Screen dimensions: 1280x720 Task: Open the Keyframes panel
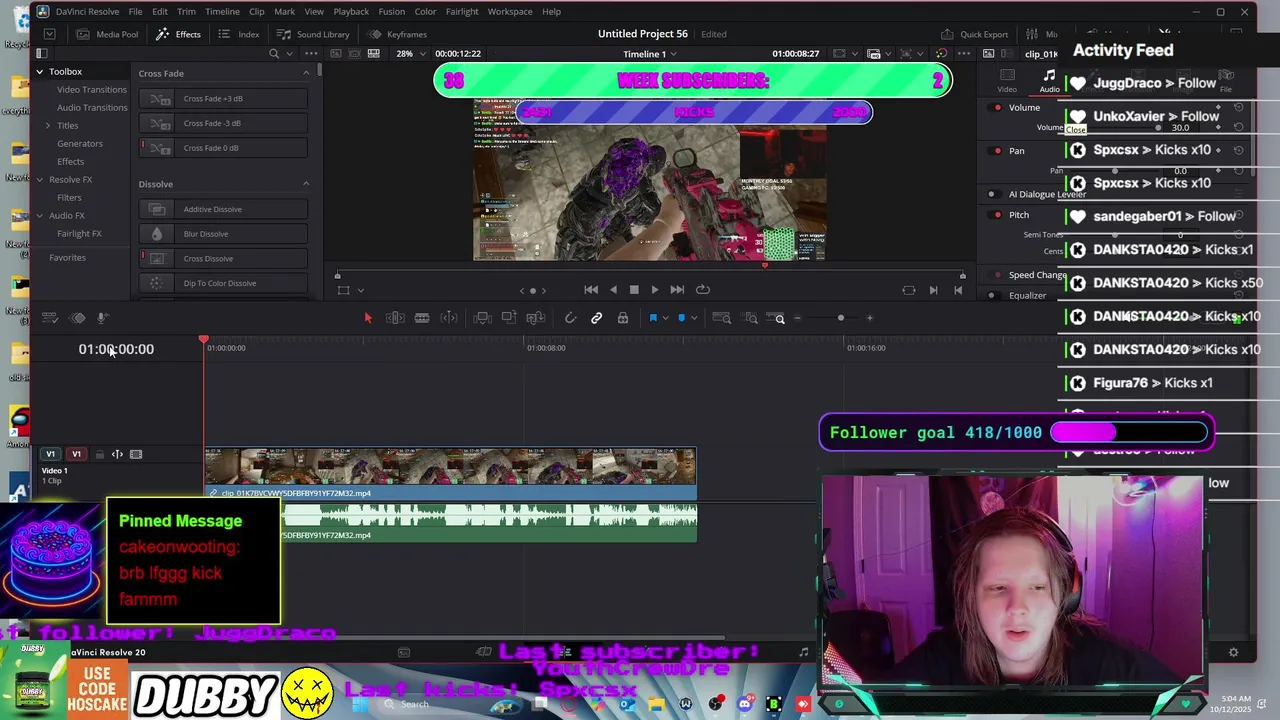pos(396,34)
